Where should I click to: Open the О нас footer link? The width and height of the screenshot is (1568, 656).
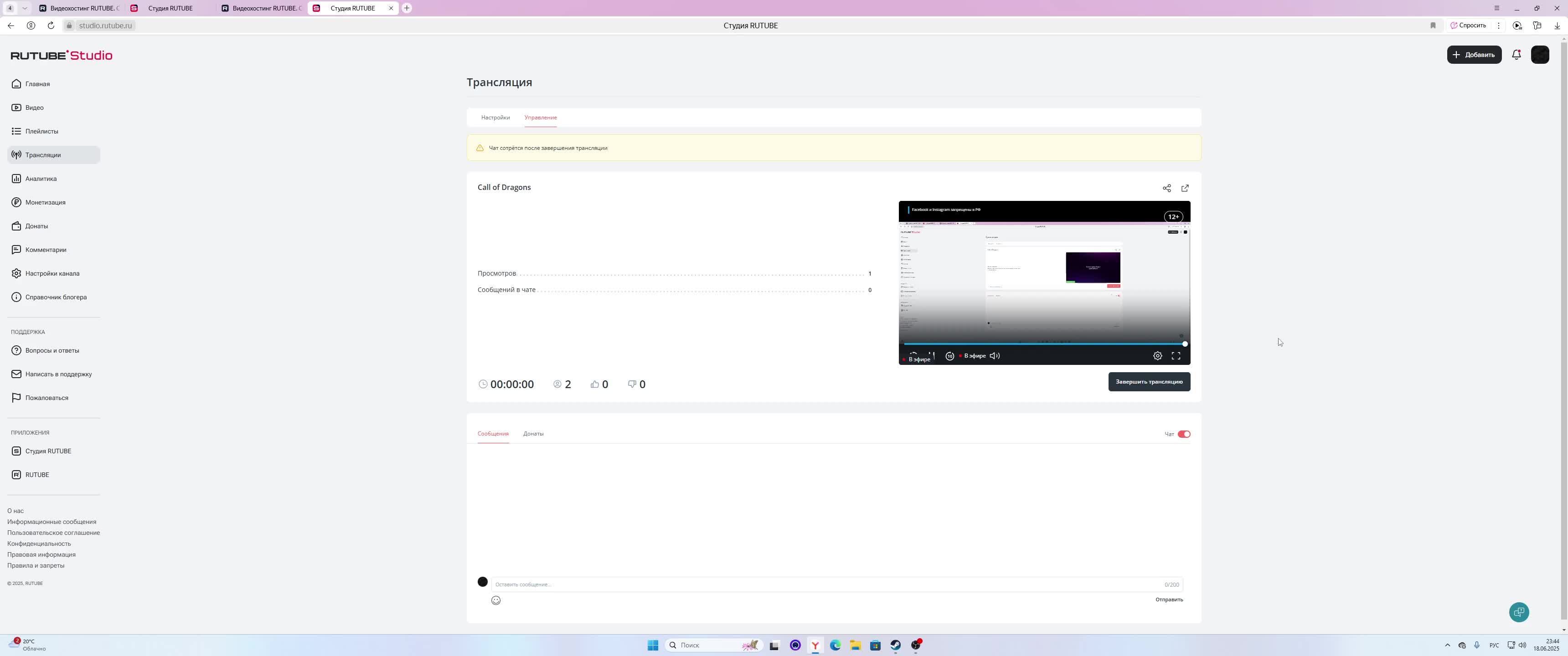pos(15,511)
